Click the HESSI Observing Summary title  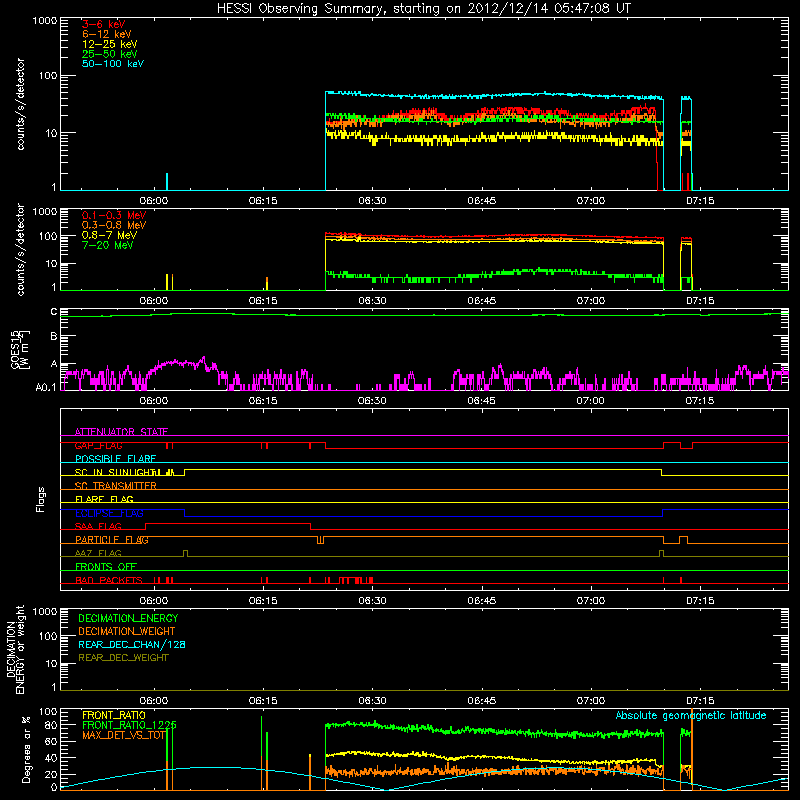coord(423,9)
